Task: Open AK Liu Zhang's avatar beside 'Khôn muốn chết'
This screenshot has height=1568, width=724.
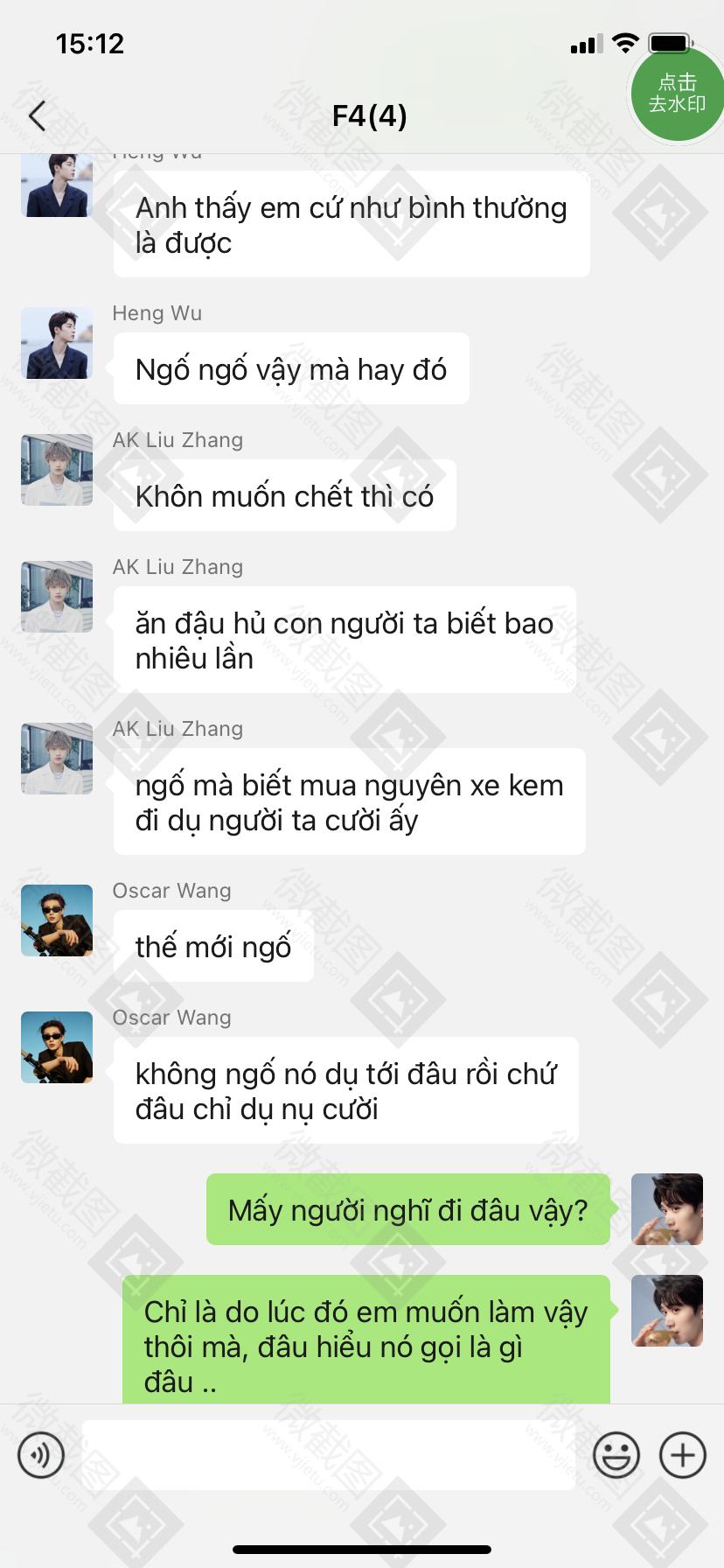Action: 57,470
